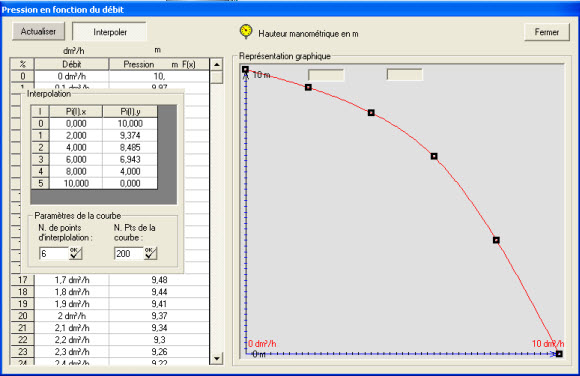Click the yellow manometer gauge icon
This screenshot has width=580, height=376.
point(246,31)
